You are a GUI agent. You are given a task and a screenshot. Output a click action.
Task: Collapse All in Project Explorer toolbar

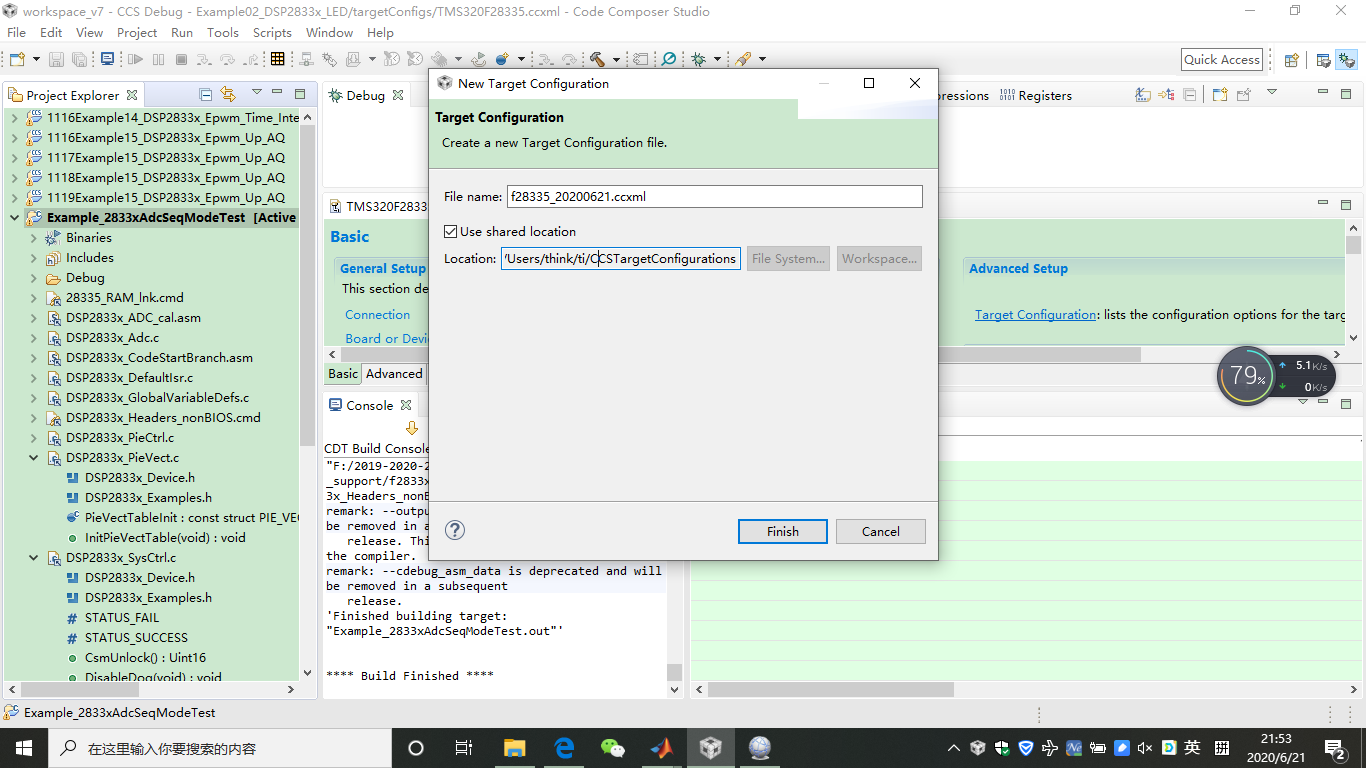click(x=205, y=95)
